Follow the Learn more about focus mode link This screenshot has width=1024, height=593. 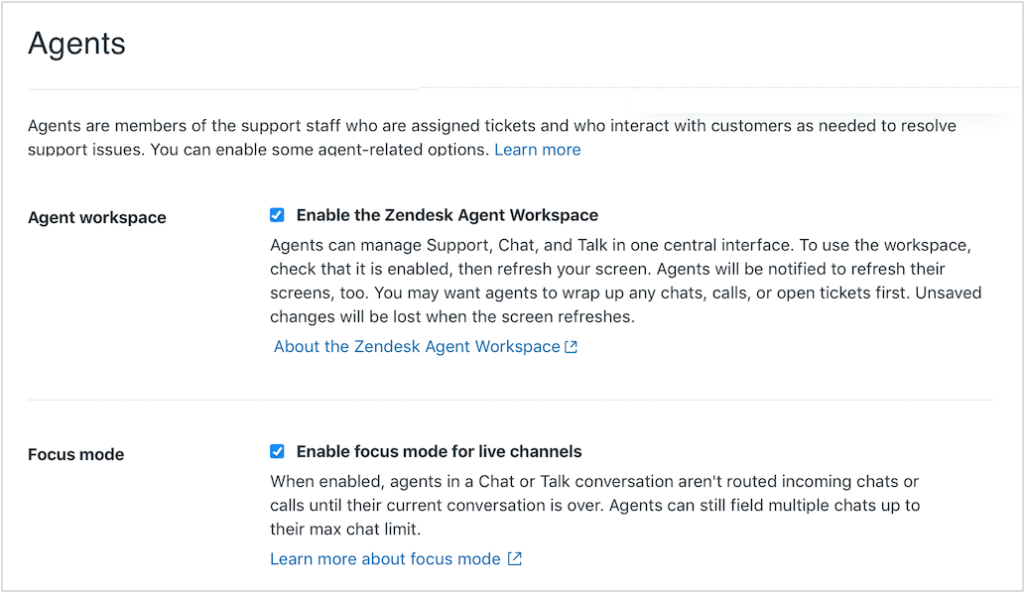[385, 559]
